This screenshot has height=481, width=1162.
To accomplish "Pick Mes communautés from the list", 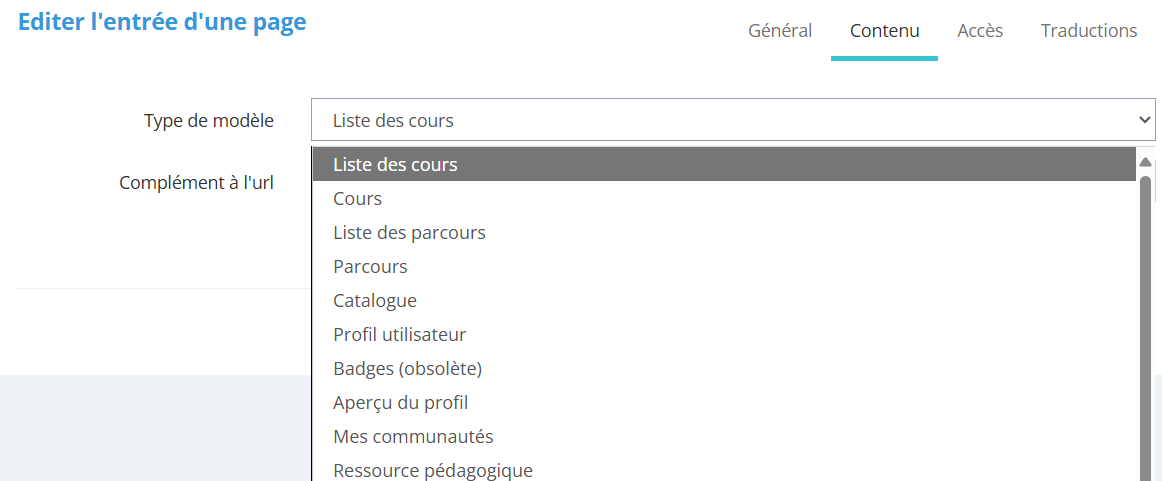I will 413,437.
